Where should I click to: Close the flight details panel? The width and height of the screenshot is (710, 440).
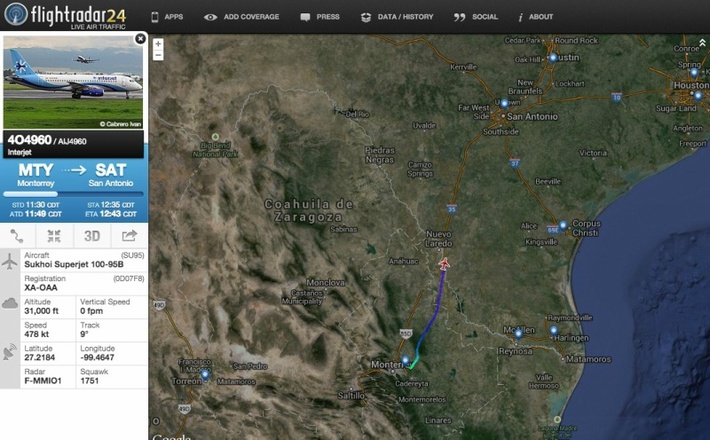click(x=140, y=39)
